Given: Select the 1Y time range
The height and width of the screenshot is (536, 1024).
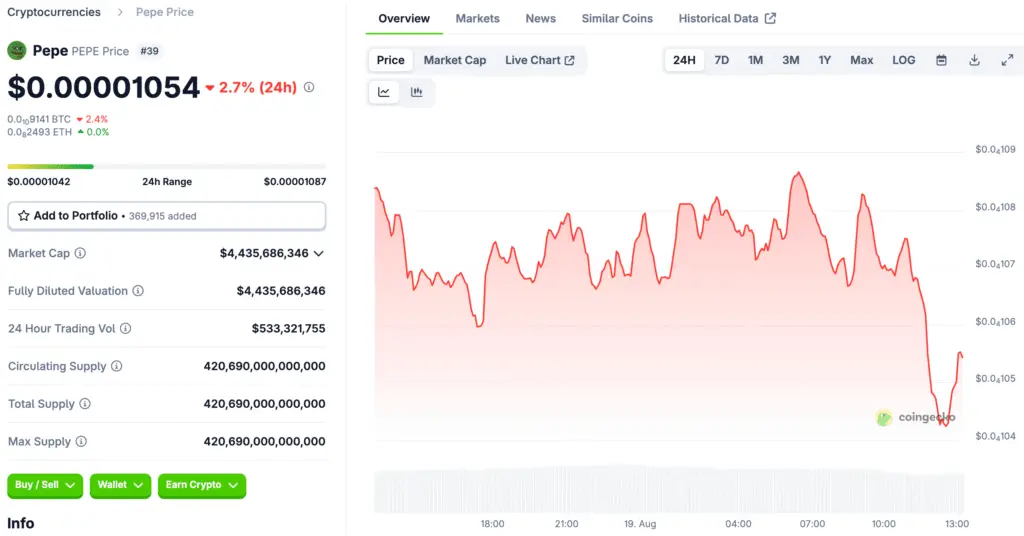Looking at the screenshot, I should 825,60.
